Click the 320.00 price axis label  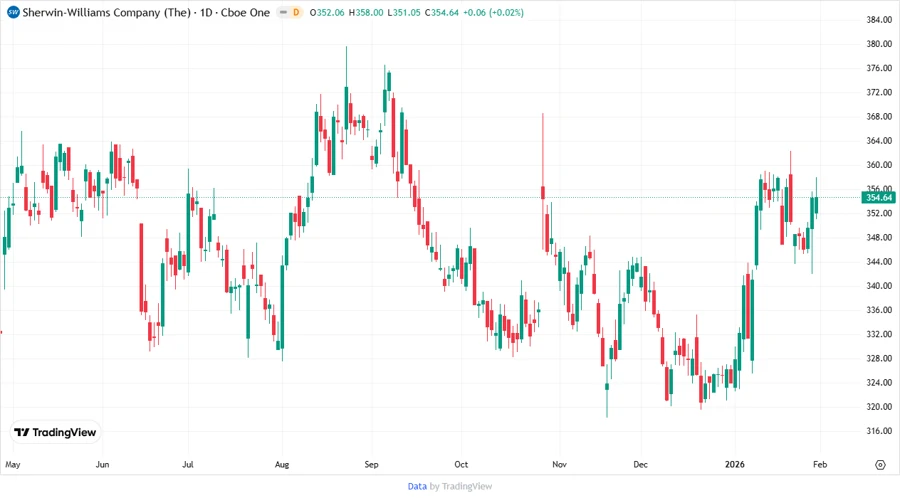coord(879,406)
